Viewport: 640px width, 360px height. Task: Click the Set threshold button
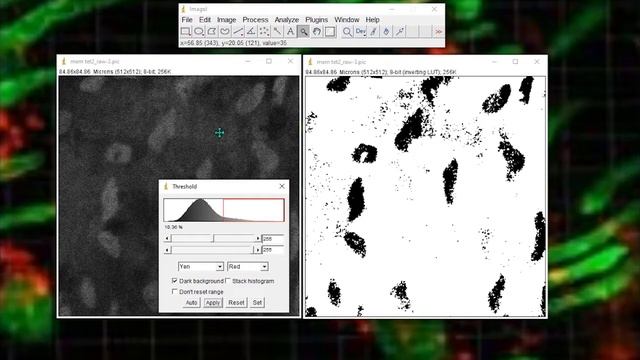(x=258, y=302)
